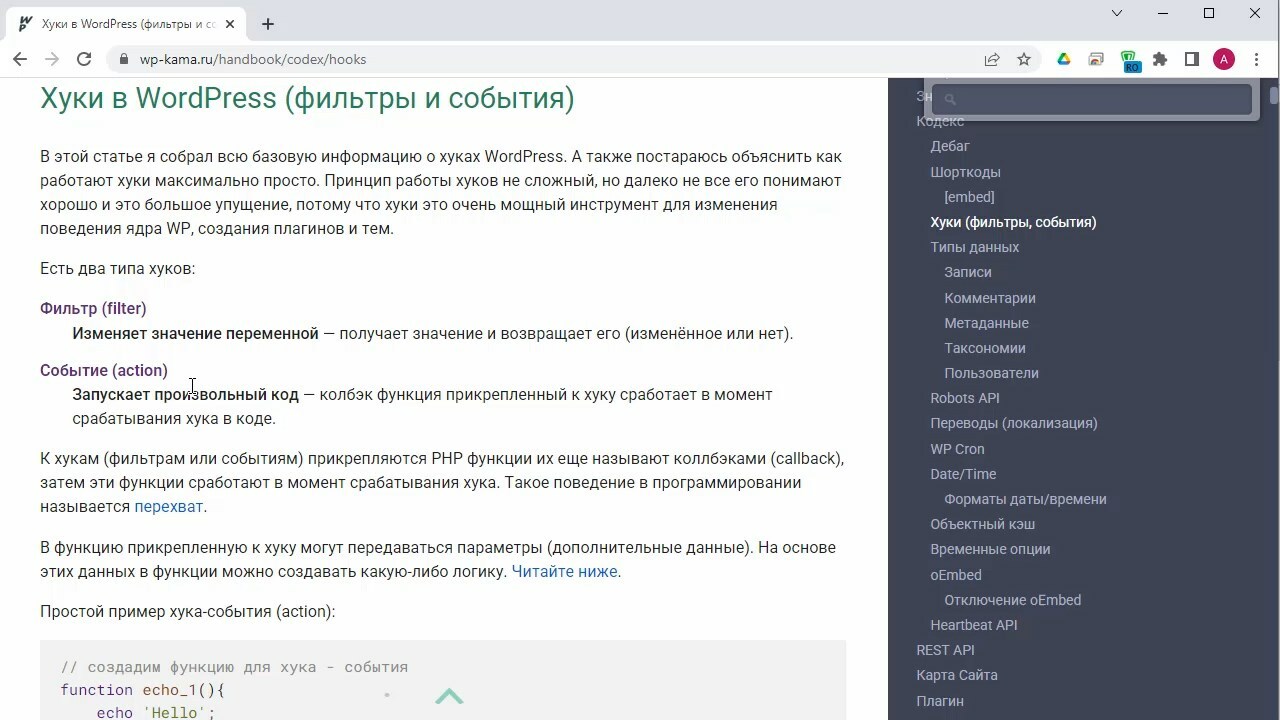The height and width of the screenshot is (720, 1280).
Task: Open 'Шорткоды' sidebar item
Action: pyautogui.click(x=965, y=172)
